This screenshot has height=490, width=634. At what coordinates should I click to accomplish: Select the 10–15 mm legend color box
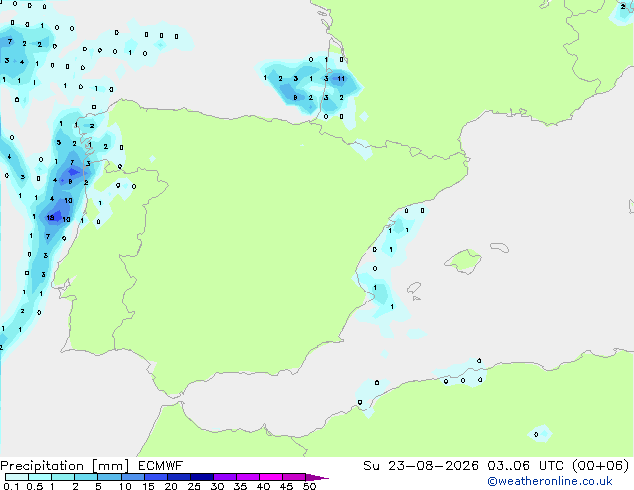132,477
